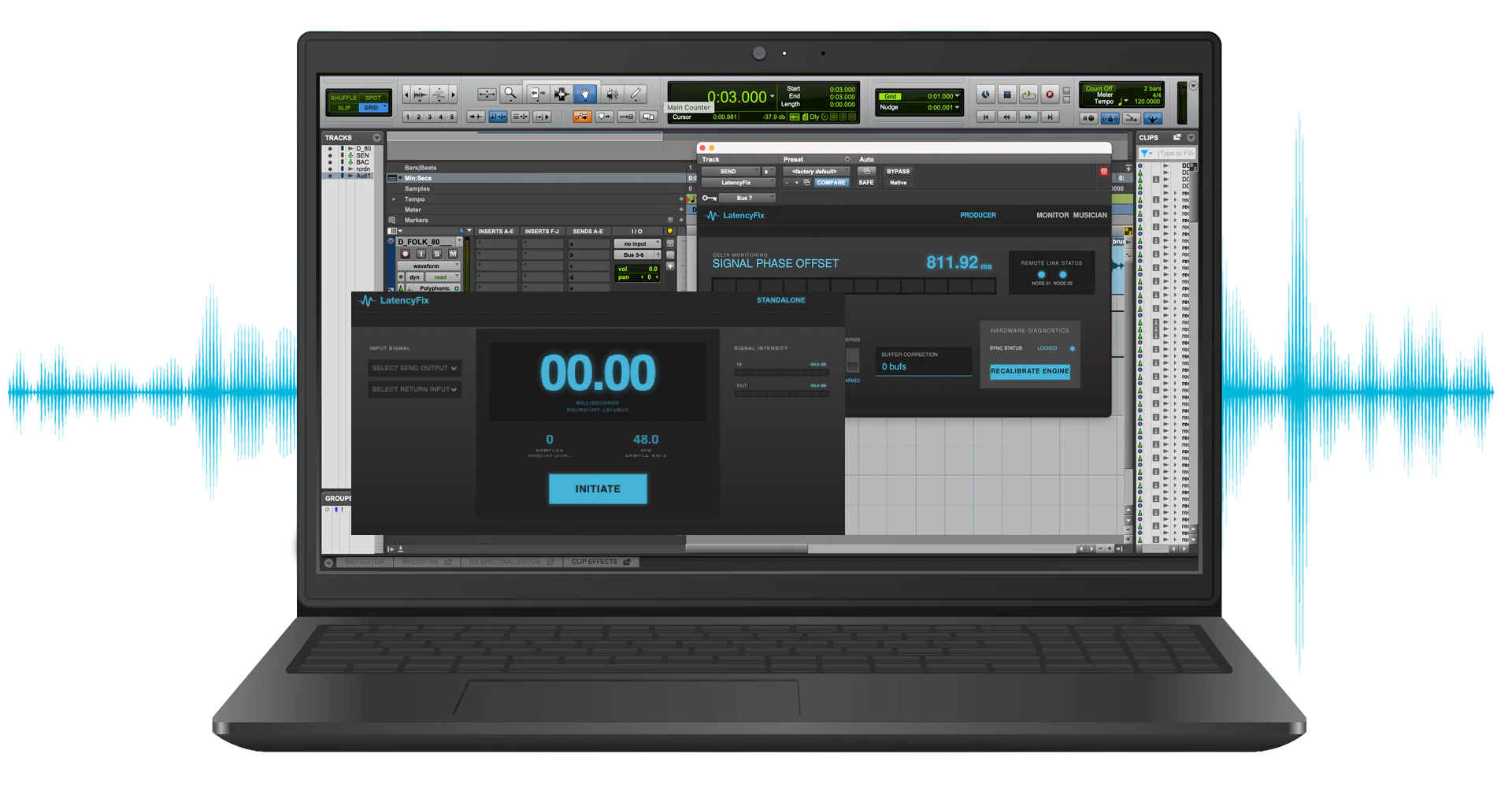The width and height of the screenshot is (1512, 791).
Task: Click the Online sync clock button
Action: click(985, 95)
